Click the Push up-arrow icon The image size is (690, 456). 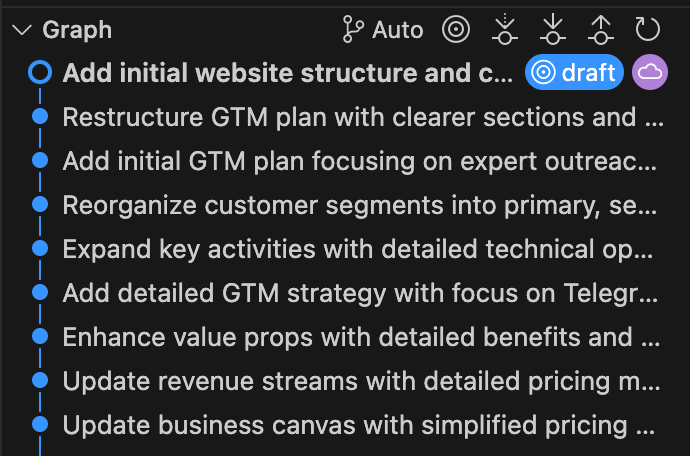click(x=601, y=29)
